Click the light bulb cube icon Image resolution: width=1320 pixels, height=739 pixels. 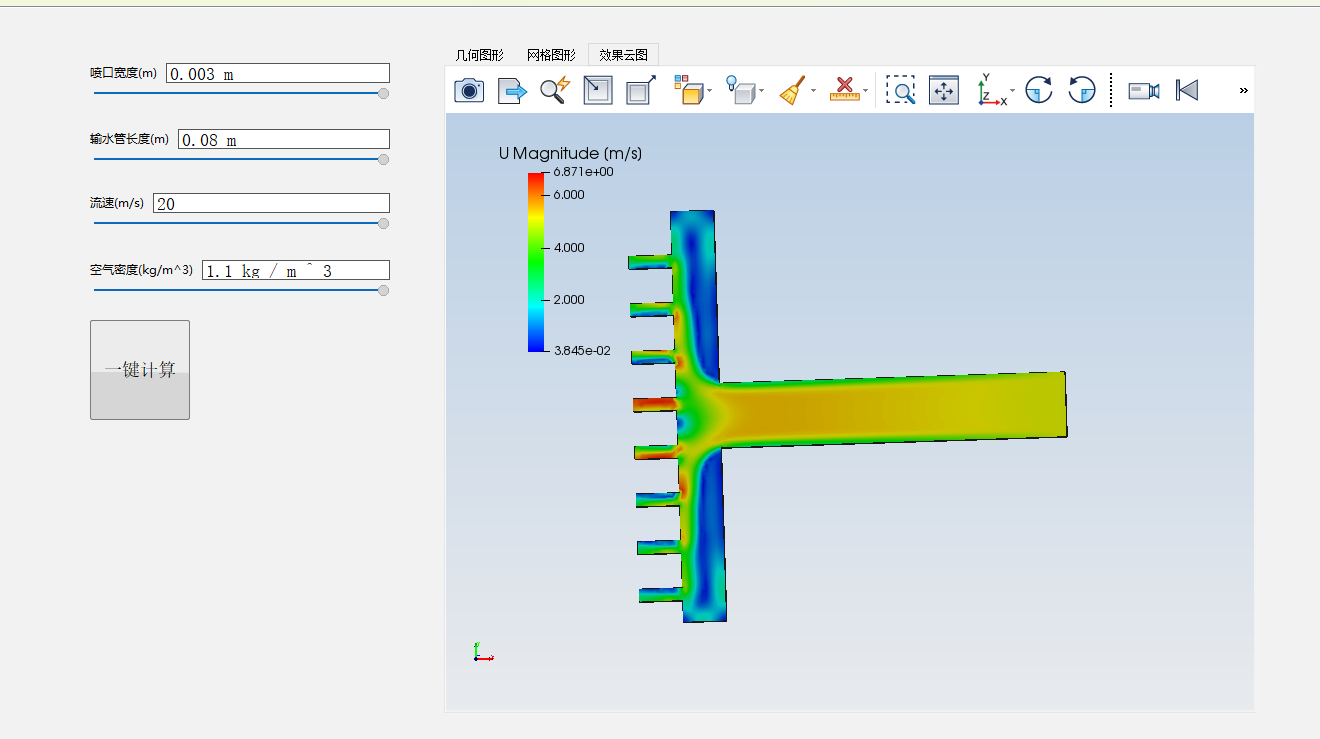pyautogui.click(x=739, y=90)
